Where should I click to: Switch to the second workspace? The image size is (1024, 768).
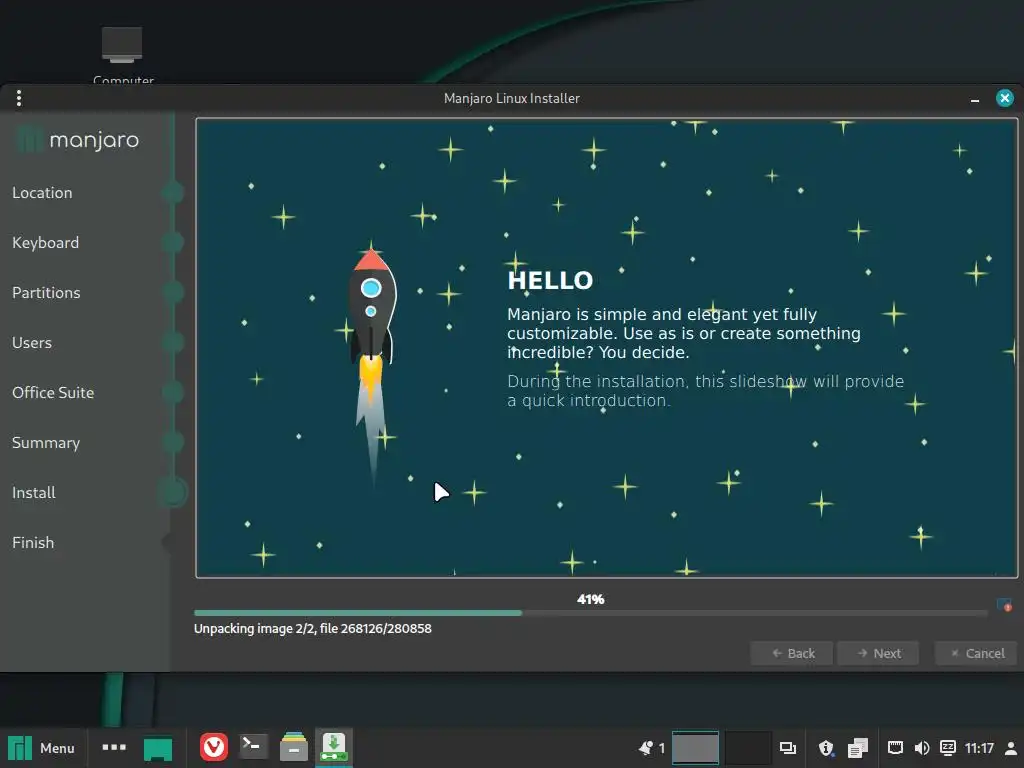(x=748, y=748)
